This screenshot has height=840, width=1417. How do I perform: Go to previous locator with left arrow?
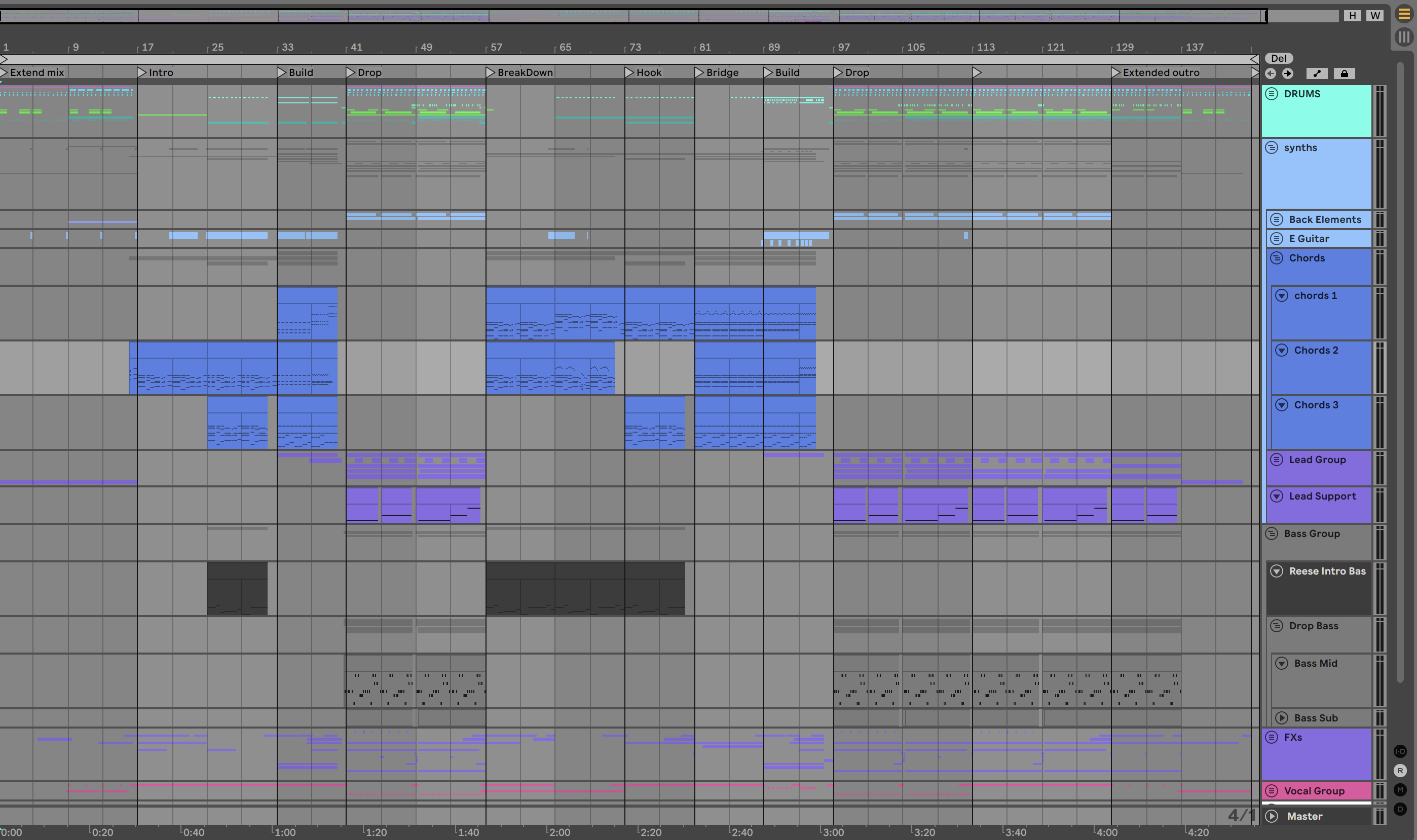1271,73
